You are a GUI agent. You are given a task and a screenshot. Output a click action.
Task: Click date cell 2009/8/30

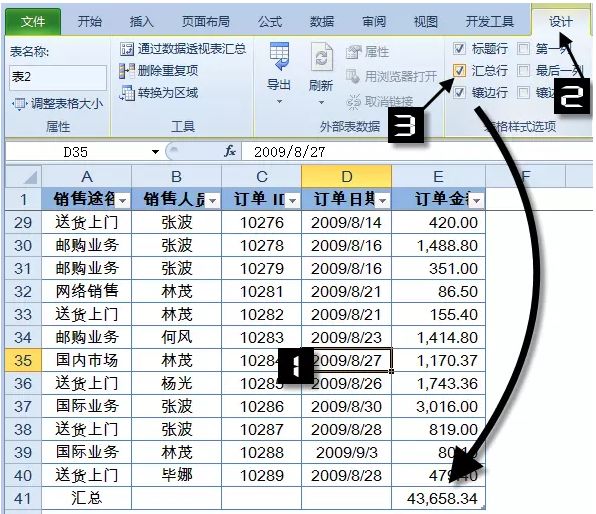coord(346,406)
